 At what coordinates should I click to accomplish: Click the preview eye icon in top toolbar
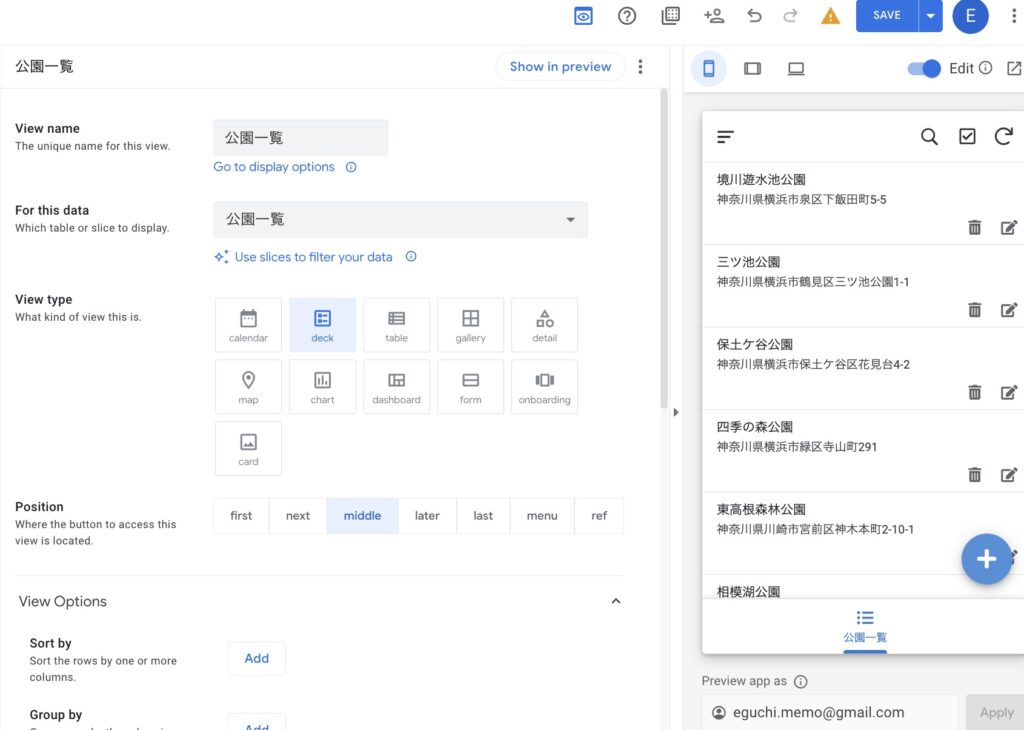(583, 16)
